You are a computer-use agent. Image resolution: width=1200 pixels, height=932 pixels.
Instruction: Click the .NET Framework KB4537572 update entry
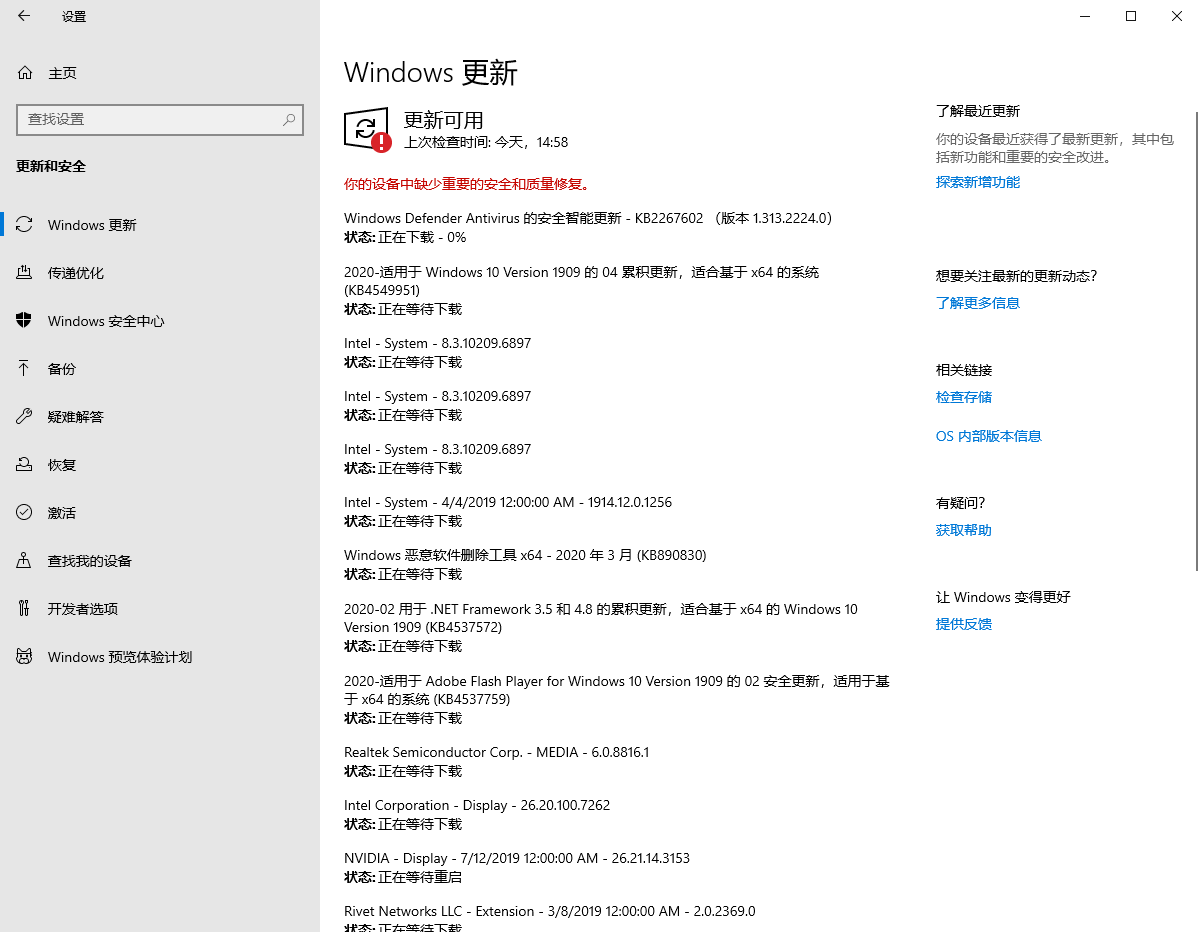pyautogui.click(x=600, y=618)
